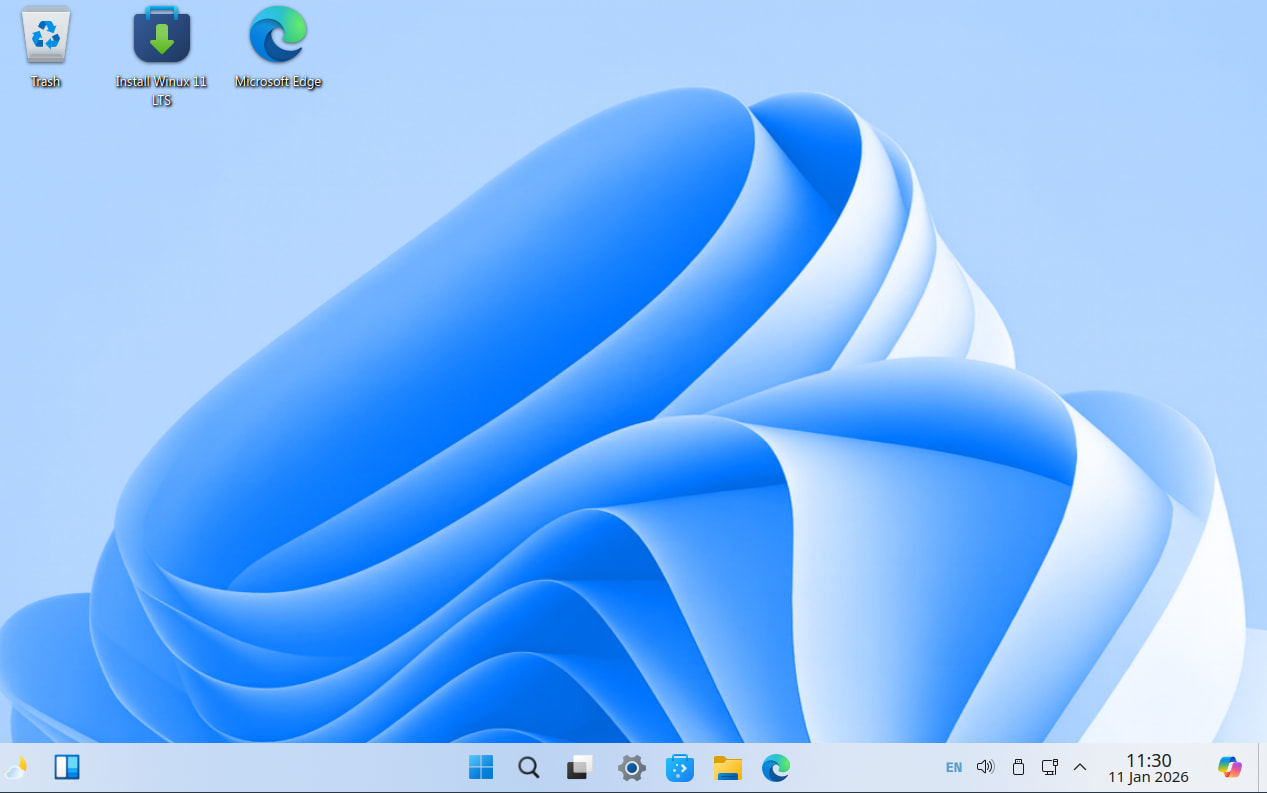Open the clock and calendar popup
Screen dimensions: 1267x793
coord(1148,767)
